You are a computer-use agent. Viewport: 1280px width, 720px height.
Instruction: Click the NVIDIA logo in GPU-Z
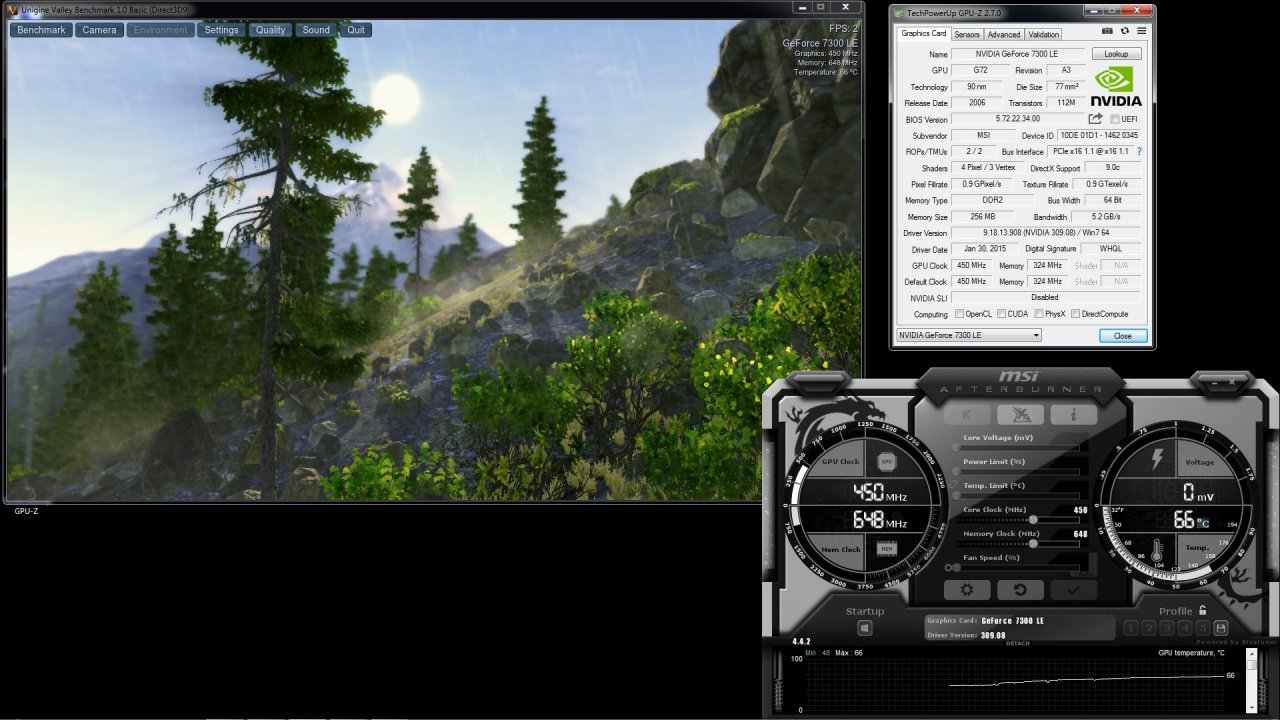(x=1116, y=86)
